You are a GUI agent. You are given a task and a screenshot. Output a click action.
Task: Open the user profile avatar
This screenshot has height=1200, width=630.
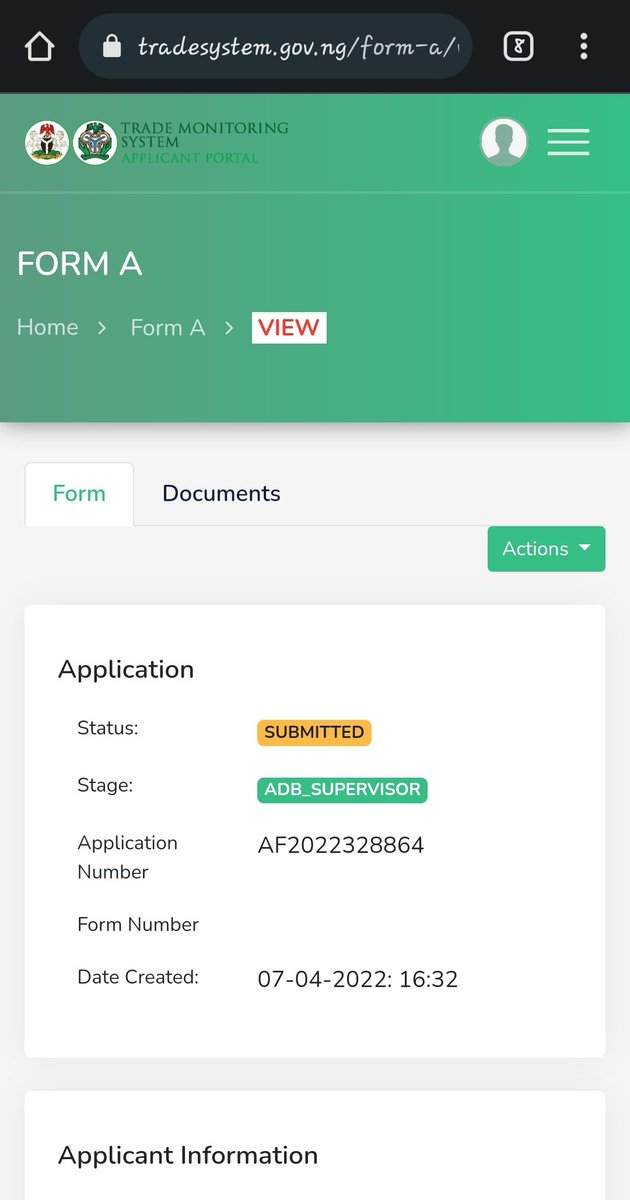coord(504,142)
